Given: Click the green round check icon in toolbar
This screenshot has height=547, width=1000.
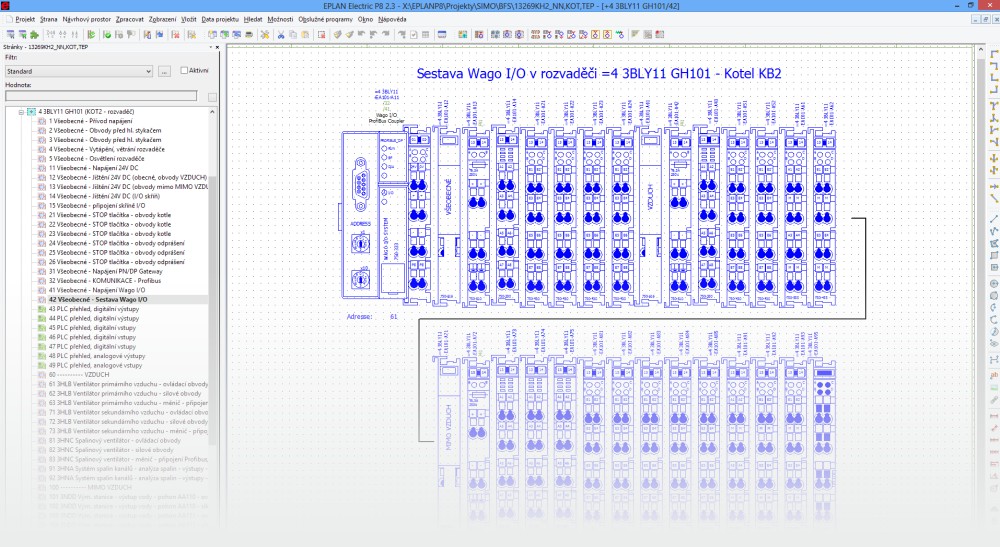Looking at the screenshot, I should pos(107,34).
